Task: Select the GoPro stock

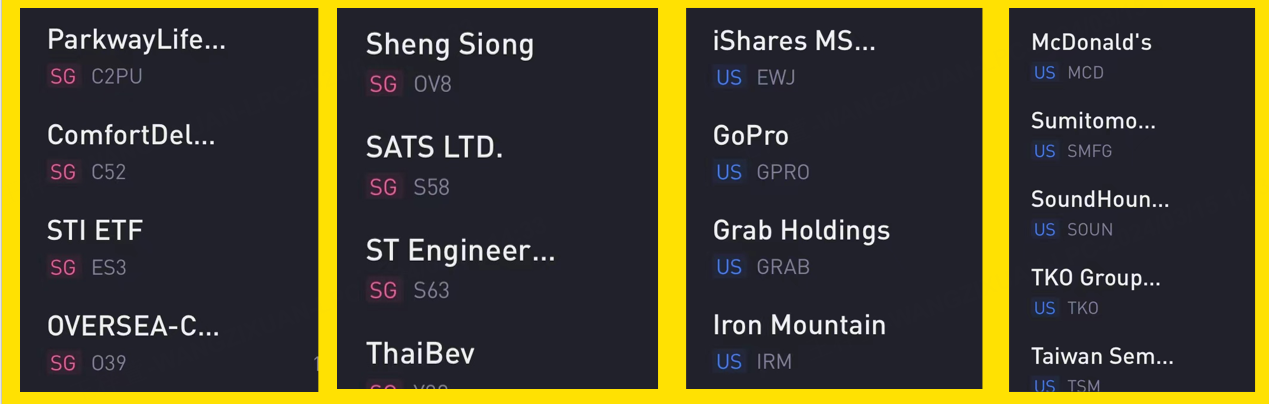Action: pyautogui.click(x=834, y=151)
